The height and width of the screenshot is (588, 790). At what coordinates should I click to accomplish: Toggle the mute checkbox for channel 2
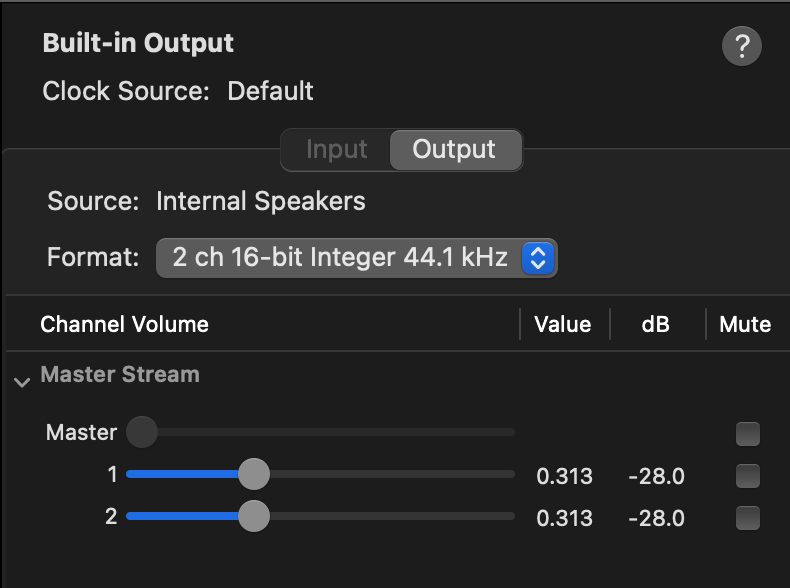coord(748,517)
